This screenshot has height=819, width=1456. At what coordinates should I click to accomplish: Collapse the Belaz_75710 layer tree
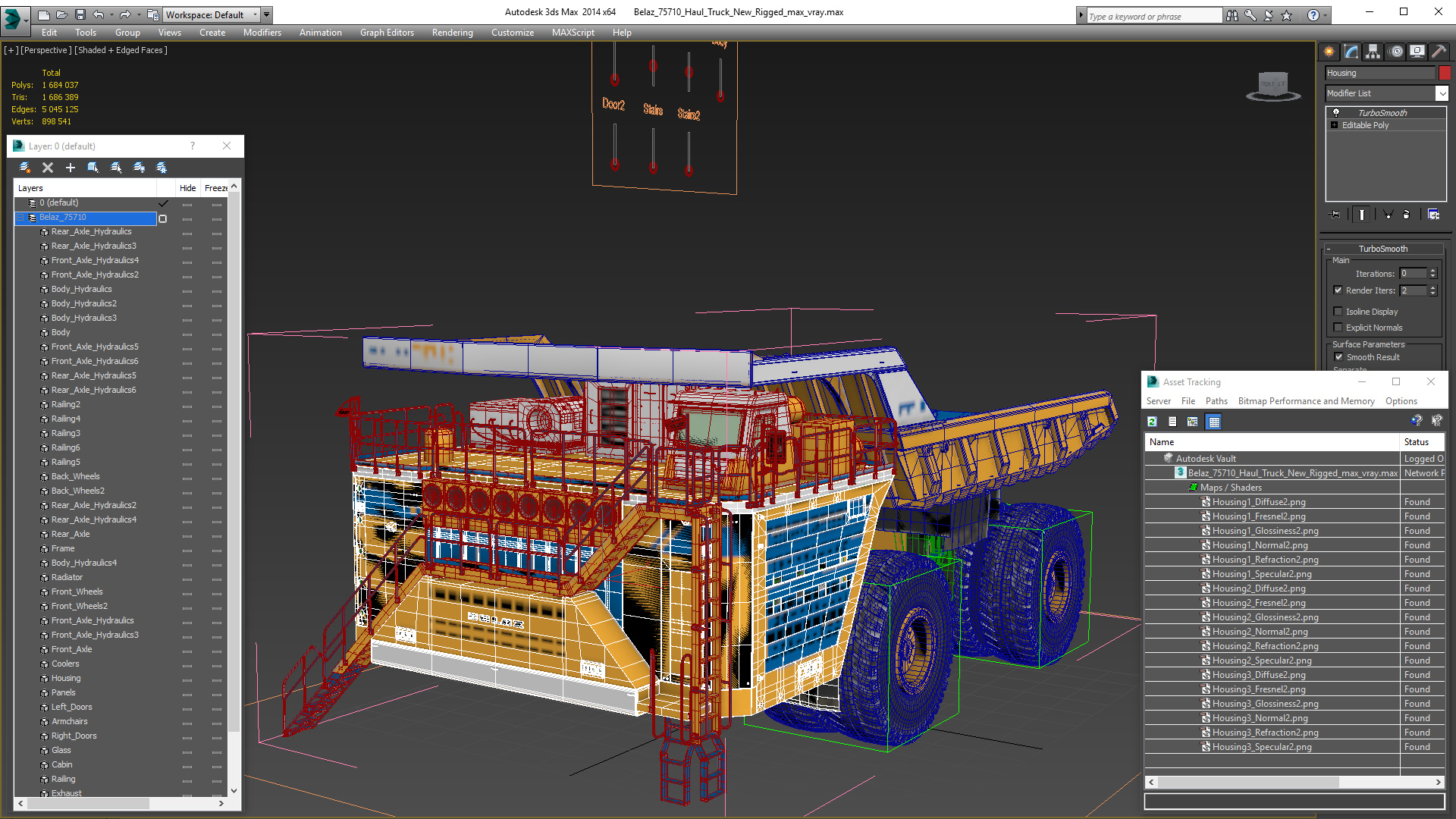pos(20,218)
